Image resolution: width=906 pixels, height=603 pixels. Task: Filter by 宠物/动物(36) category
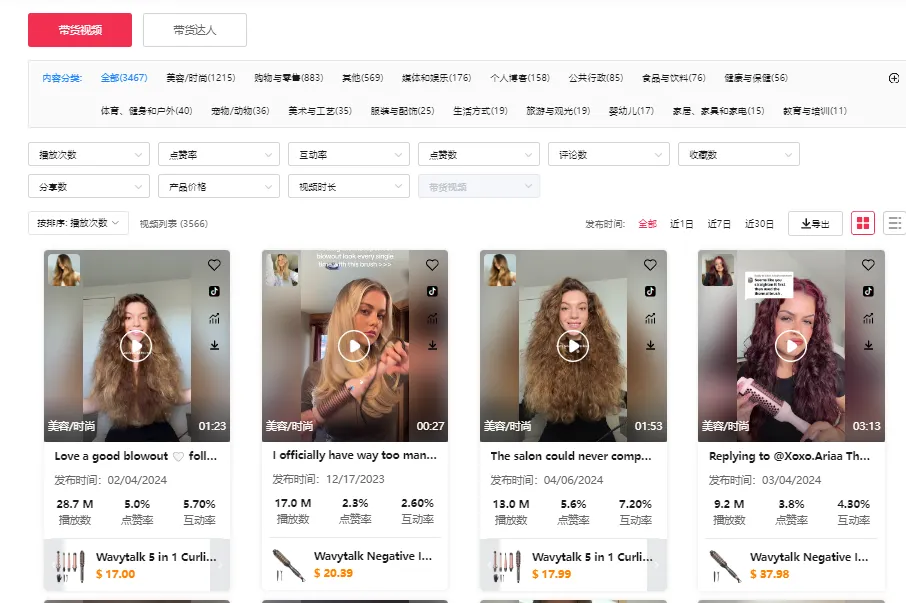(240, 111)
